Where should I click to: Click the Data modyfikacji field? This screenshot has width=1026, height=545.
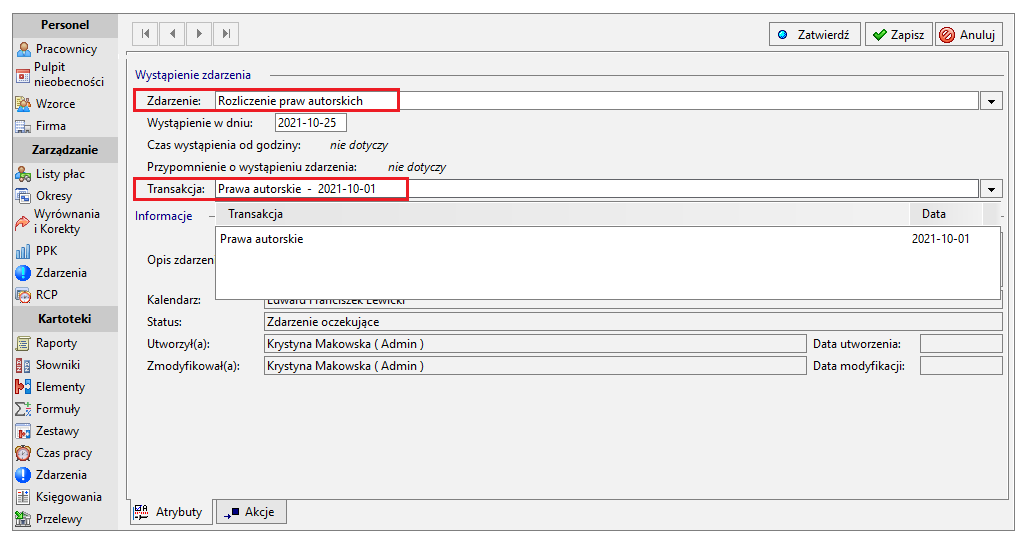961,366
